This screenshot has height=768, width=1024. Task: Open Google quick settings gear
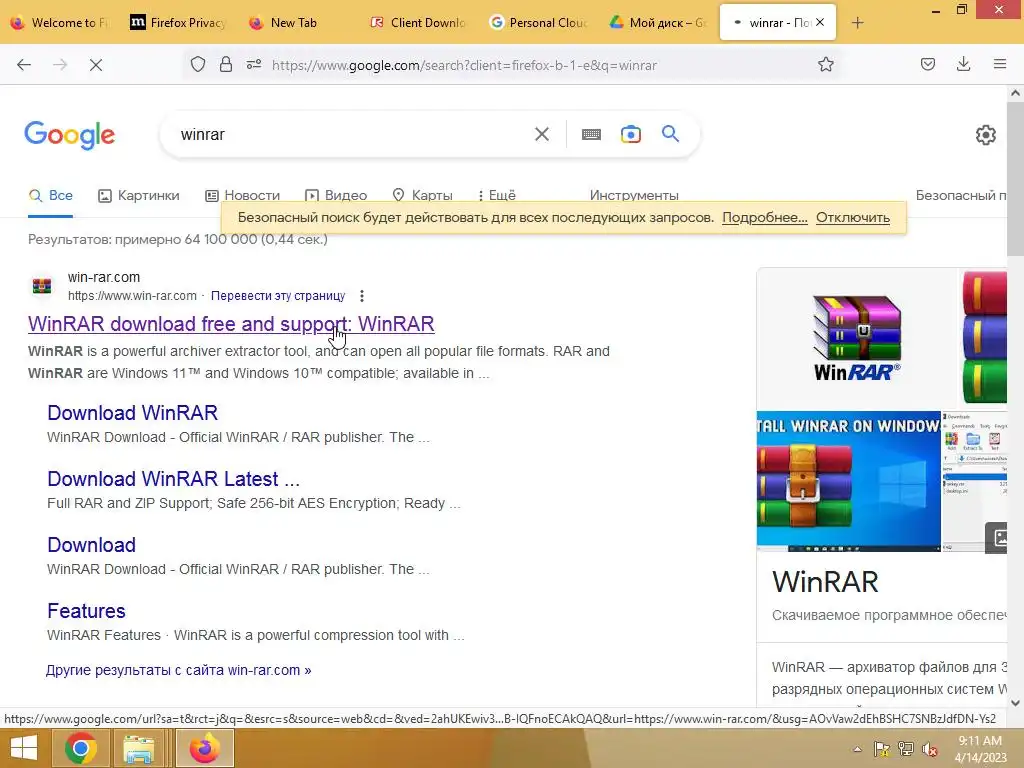tap(985, 135)
